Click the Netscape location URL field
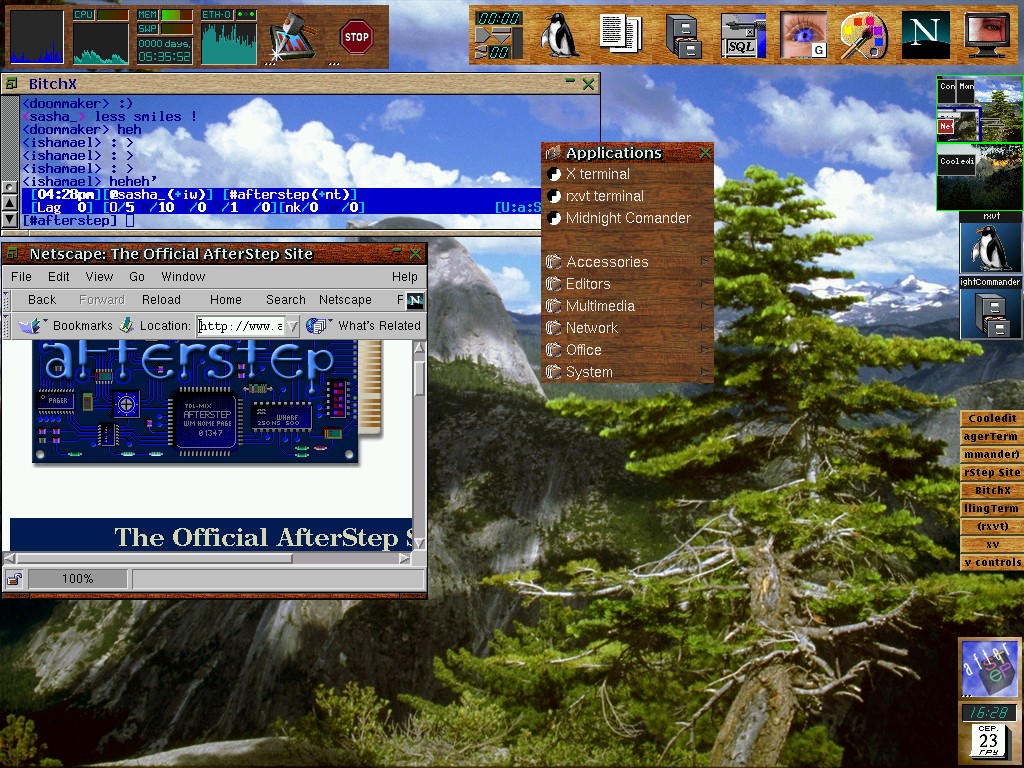The image size is (1024, 768). (x=240, y=326)
